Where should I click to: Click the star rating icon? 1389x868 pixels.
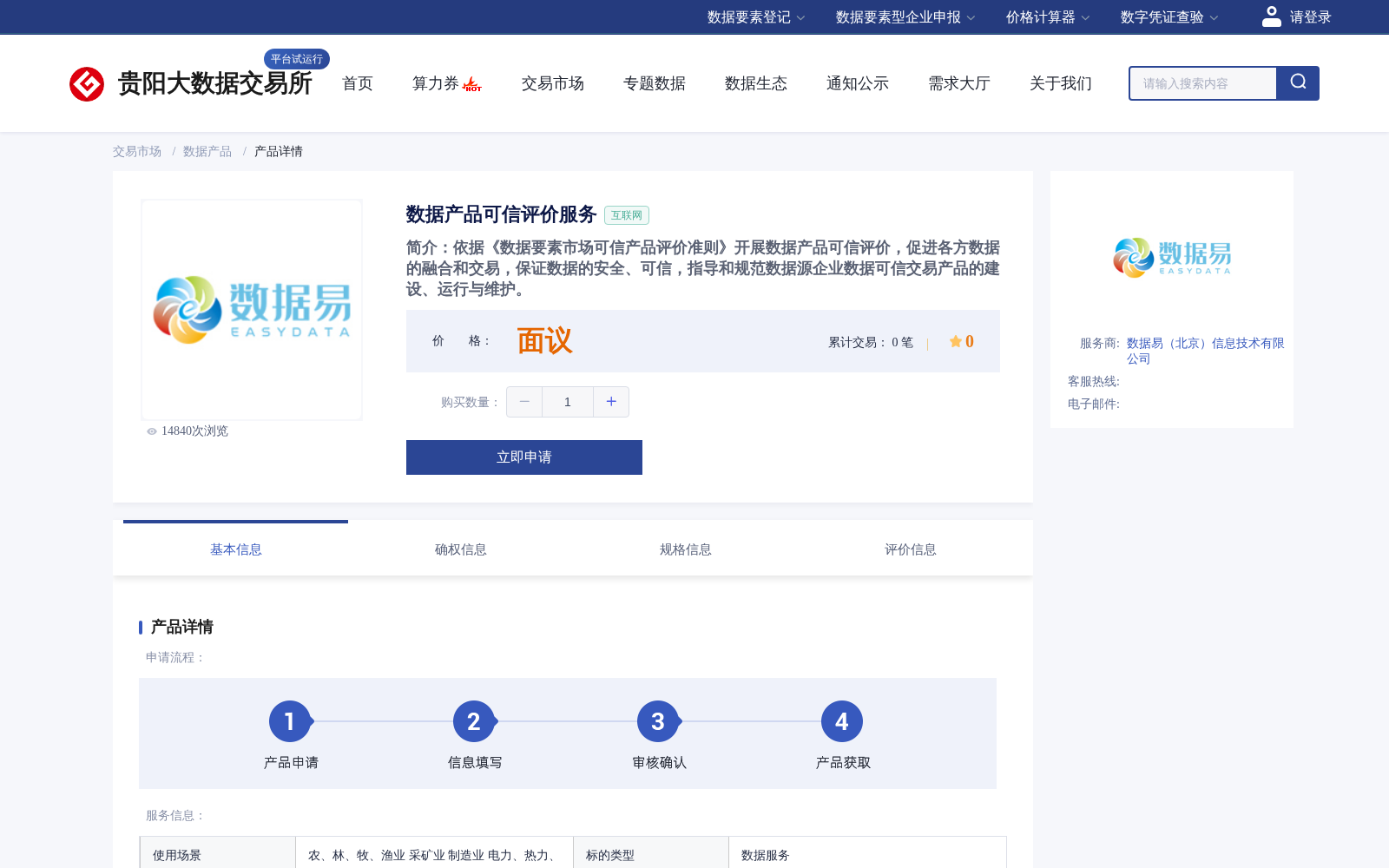coord(955,341)
